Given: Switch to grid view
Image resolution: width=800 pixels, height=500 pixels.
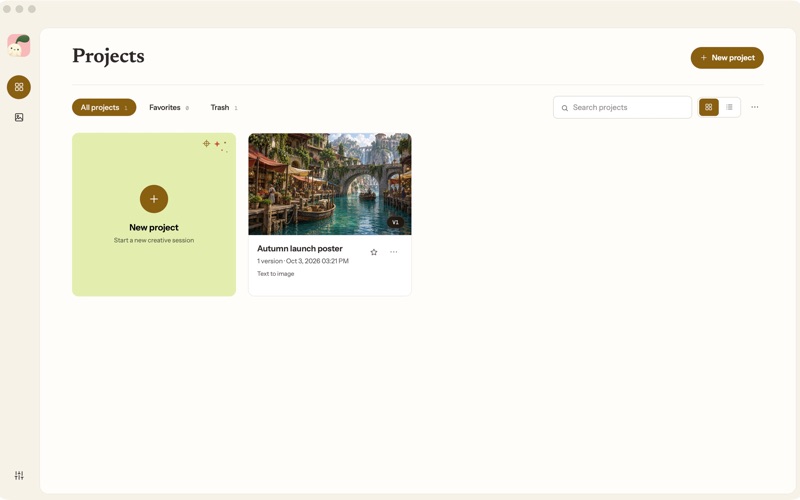Looking at the screenshot, I should coord(709,107).
